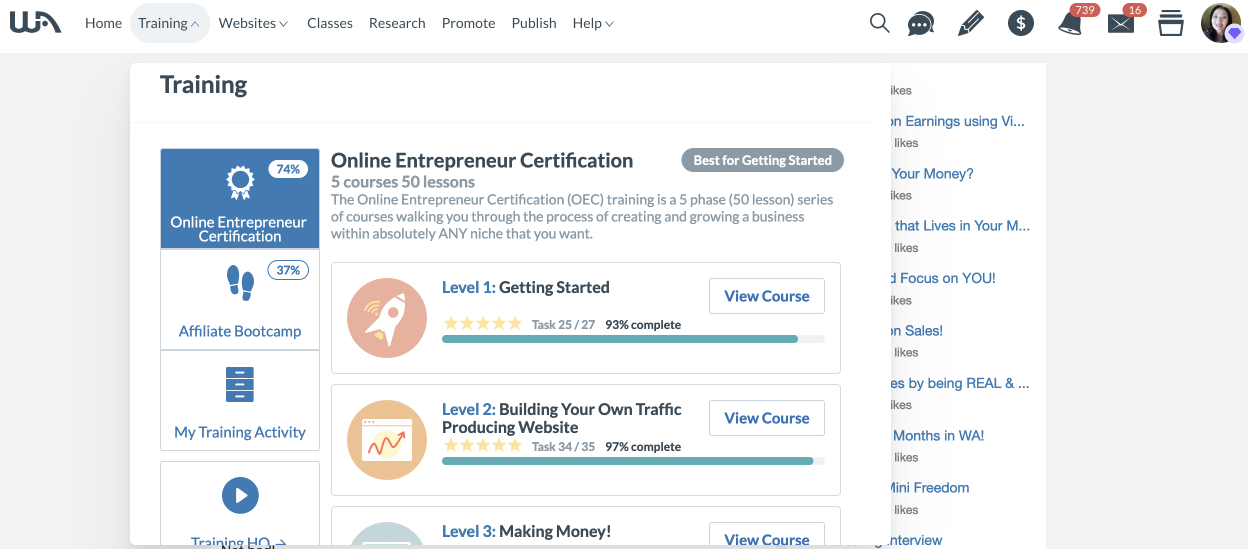Expand the Training dropdown in navigation
1248x549 pixels.
(x=169, y=23)
